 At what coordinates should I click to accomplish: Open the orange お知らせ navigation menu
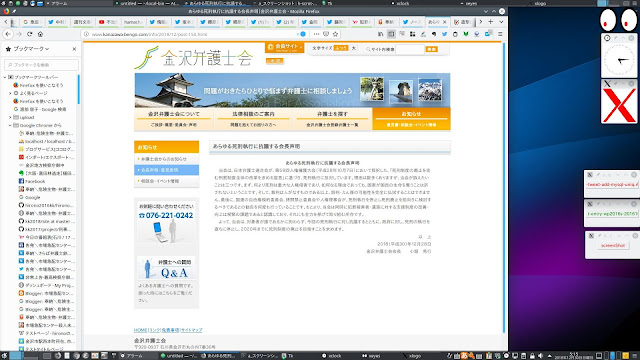coord(411,119)
